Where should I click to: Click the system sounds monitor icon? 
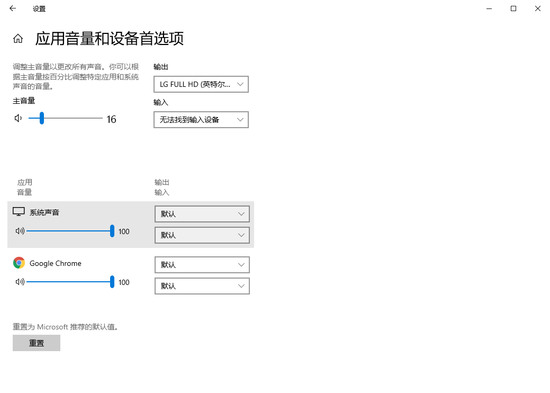[x=19, y=212]
